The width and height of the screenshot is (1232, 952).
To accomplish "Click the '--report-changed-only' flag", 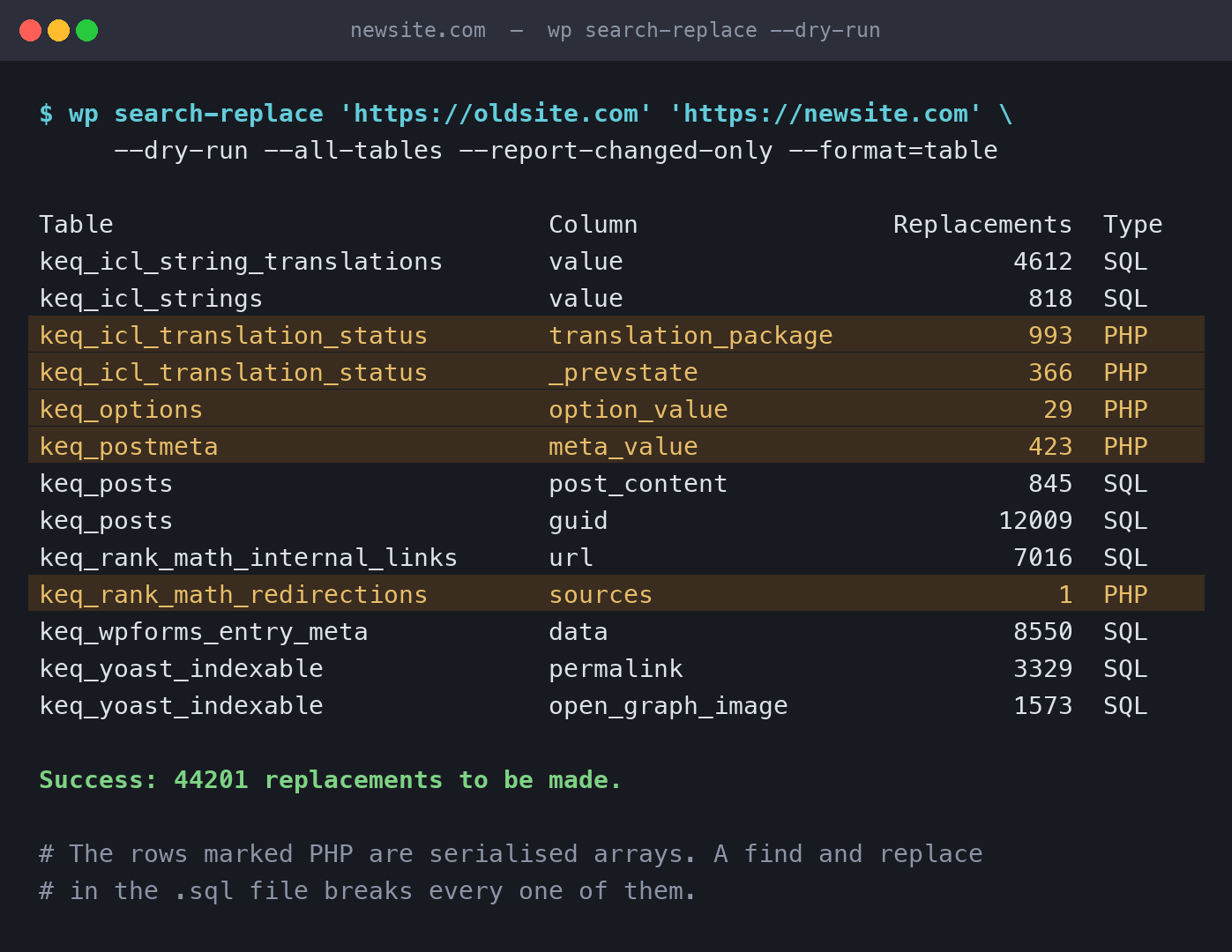I will click(x=616, y=151).
